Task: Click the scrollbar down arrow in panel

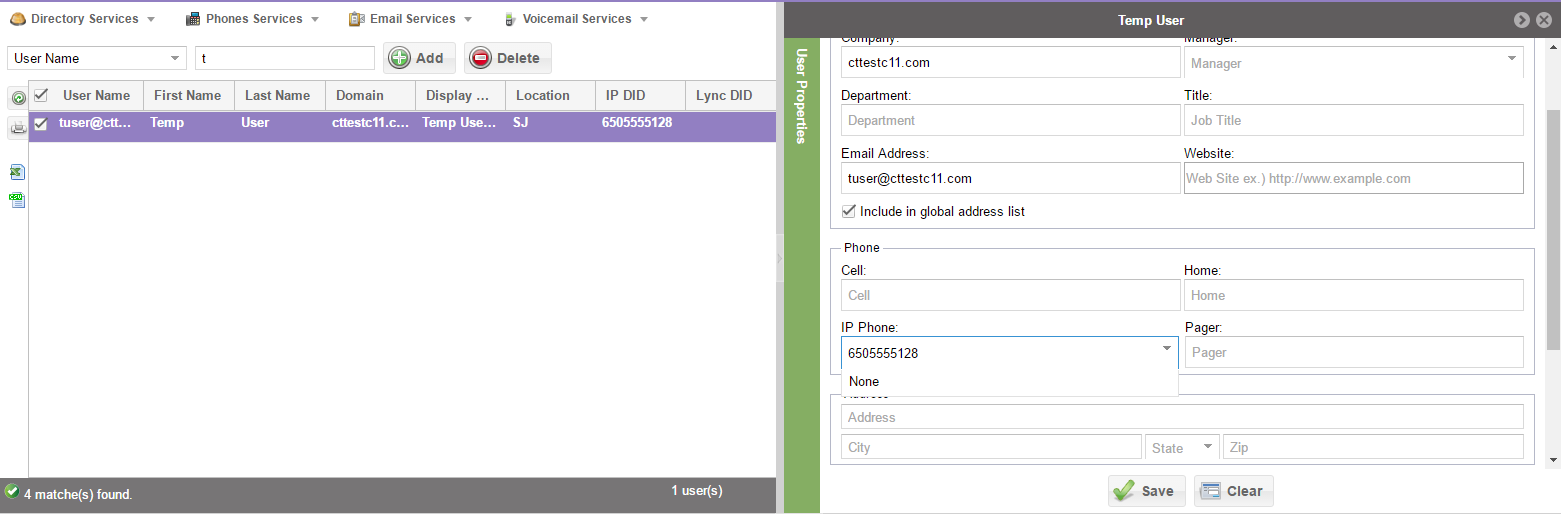Action: (1552, 459)
